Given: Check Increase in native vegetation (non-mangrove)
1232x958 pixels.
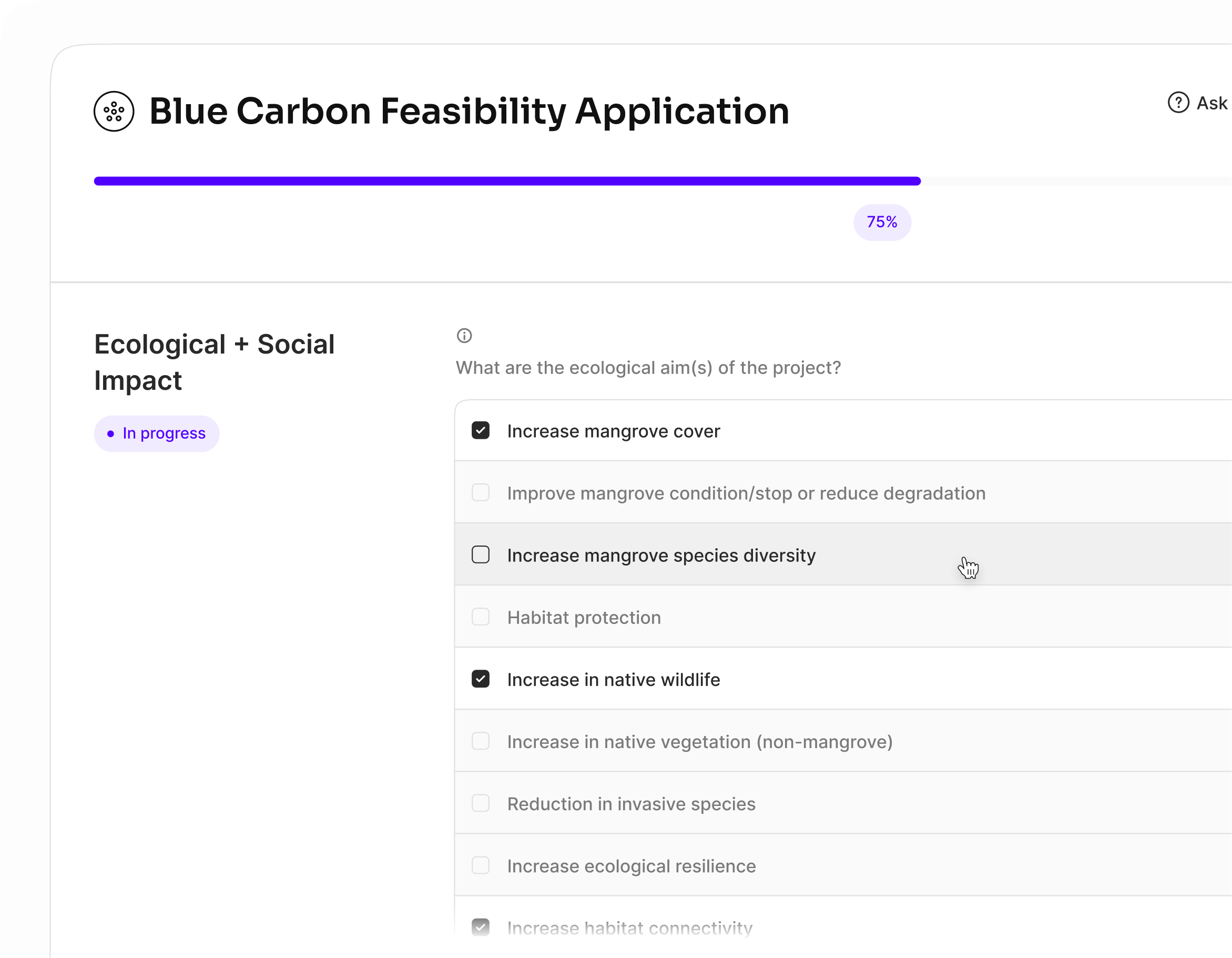Looking at the screenshot, I should pyautogui.click(x=480, y=741).
